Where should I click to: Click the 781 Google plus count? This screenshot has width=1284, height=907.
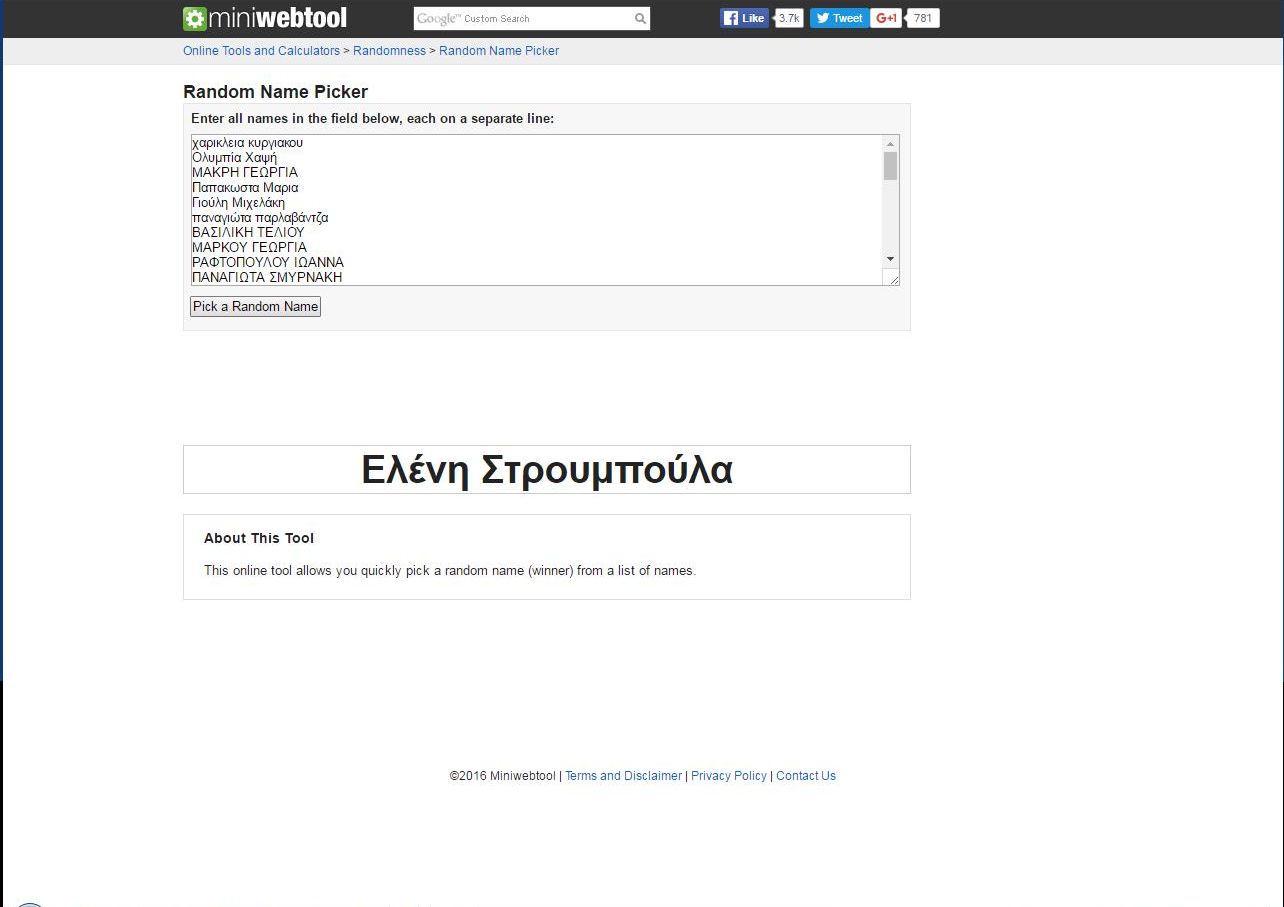[923, 18]
